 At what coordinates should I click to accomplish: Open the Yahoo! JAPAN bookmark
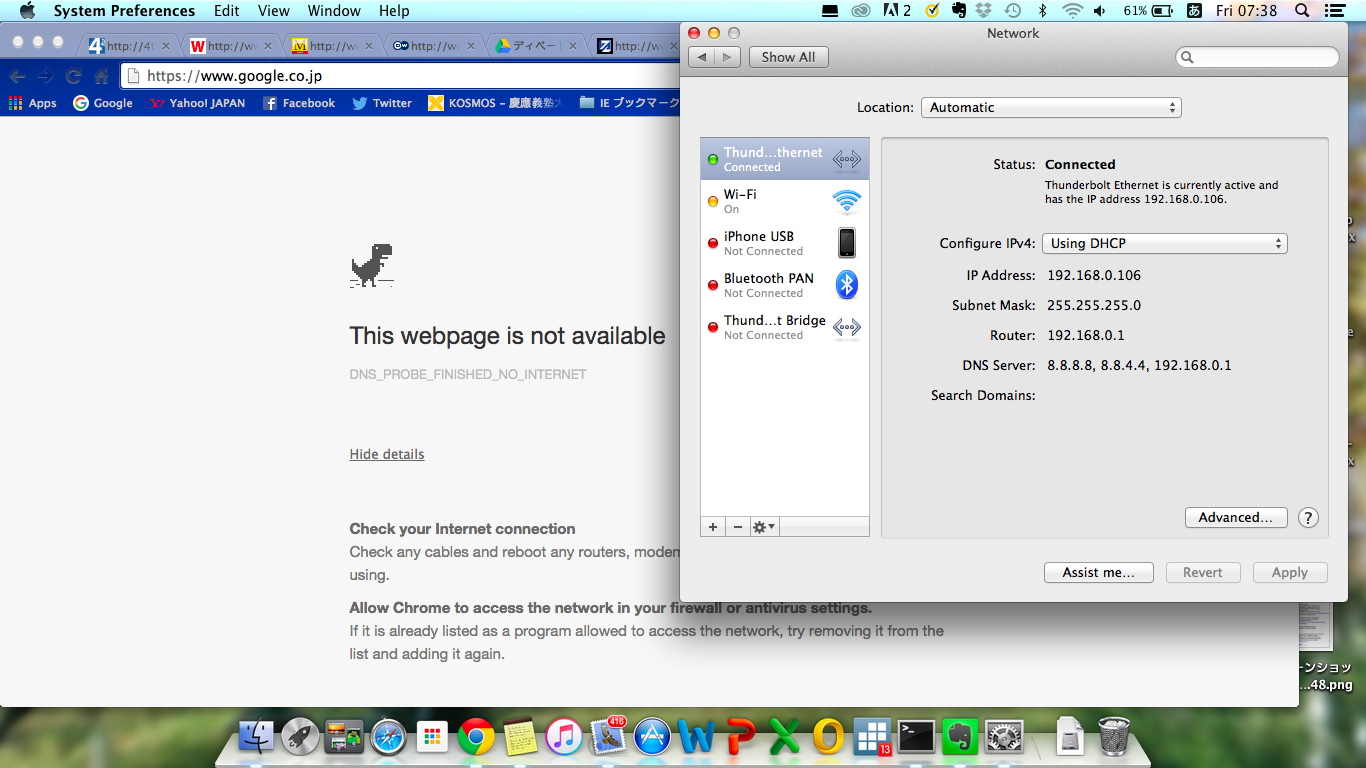click(x=197, y=103)
